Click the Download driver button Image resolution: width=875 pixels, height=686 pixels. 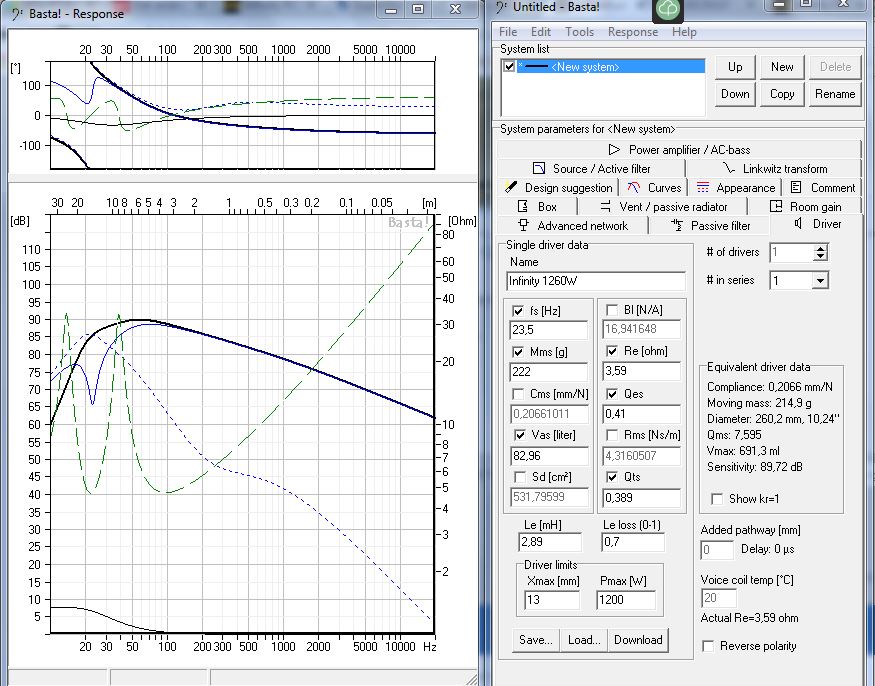(638, 640)
